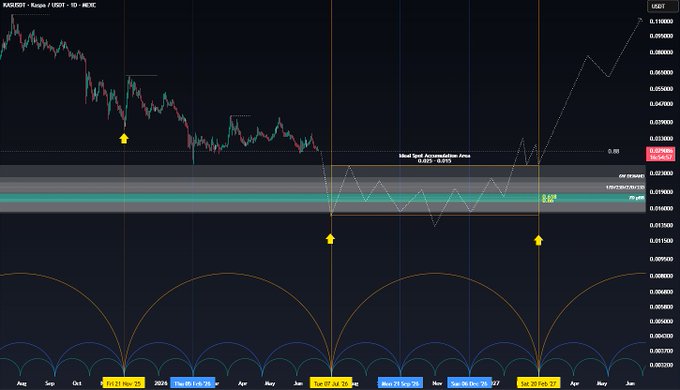The width and height of the screenshot is (680, 390).
Task: Click the 0.065000 price axis label
Action: (661, 72)
